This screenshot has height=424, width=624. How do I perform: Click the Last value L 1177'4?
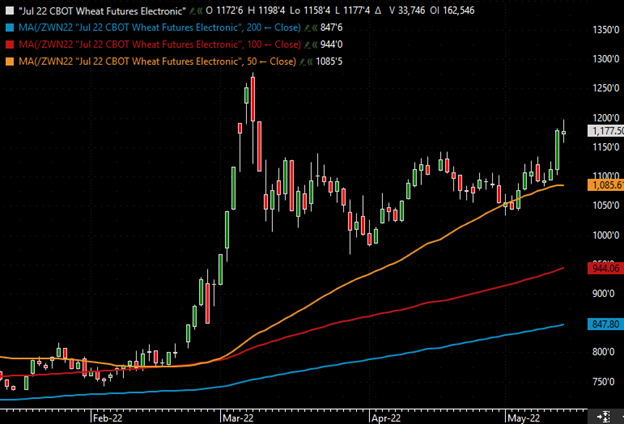point(352,11)
